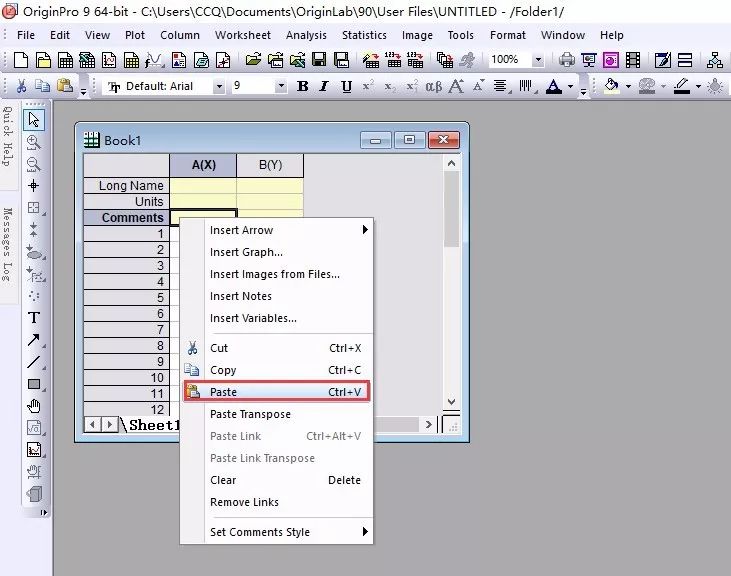Viewport: 731px width, 576px height.
Task: Open the fill color dropdown arrow
Action: tap(628, 86)
